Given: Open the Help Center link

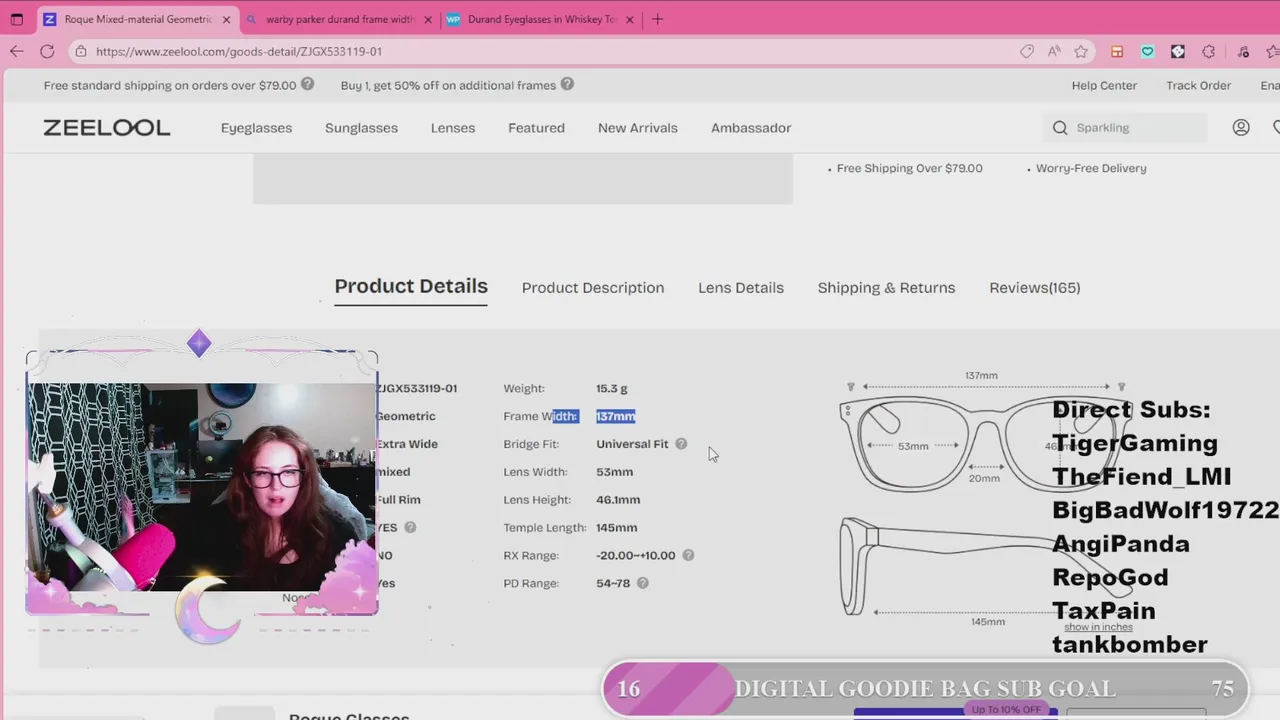Looking at the screenshot, I should (1104, 85).
